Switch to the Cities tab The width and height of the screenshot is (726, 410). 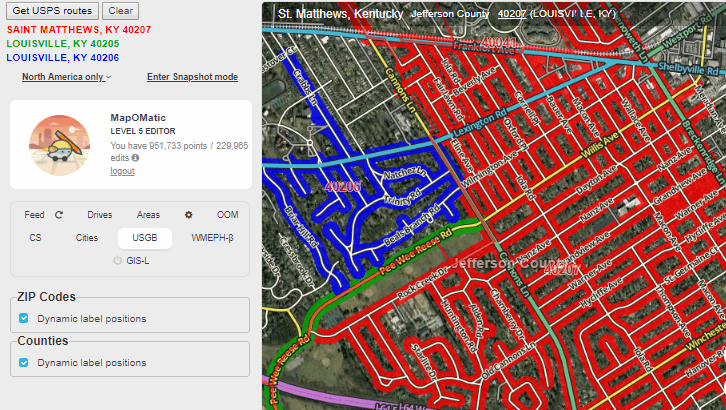[x=87, y=238]
